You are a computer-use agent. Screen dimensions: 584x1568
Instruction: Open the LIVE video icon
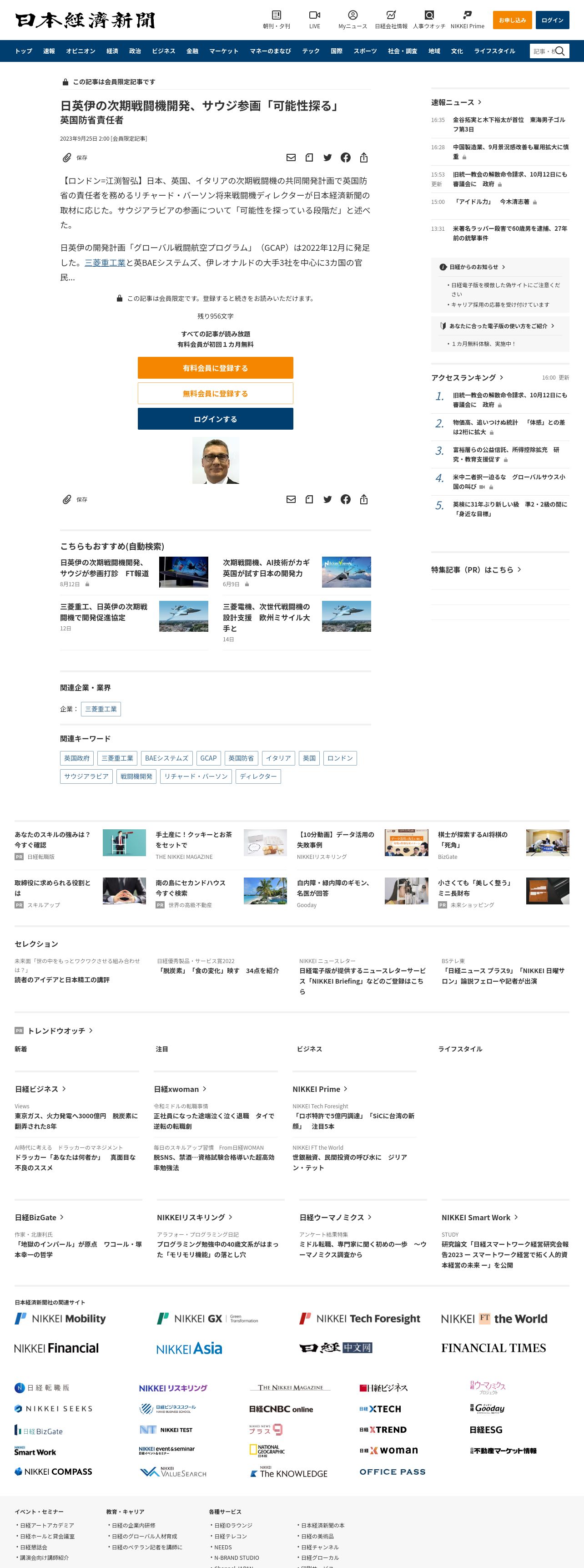tap(314, 15)
